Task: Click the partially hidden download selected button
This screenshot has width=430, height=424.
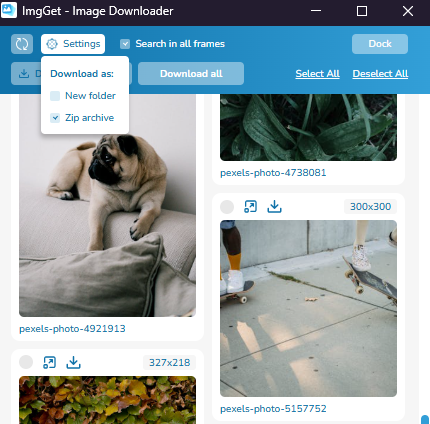Action: (26, 74)
